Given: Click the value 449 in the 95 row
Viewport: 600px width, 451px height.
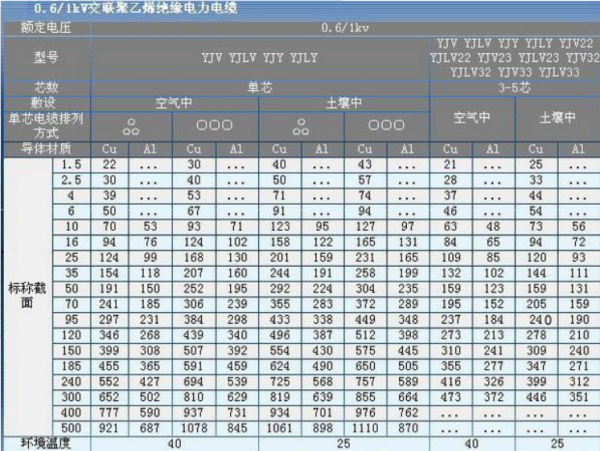Looking at the screenshot, I should [365, 320].
